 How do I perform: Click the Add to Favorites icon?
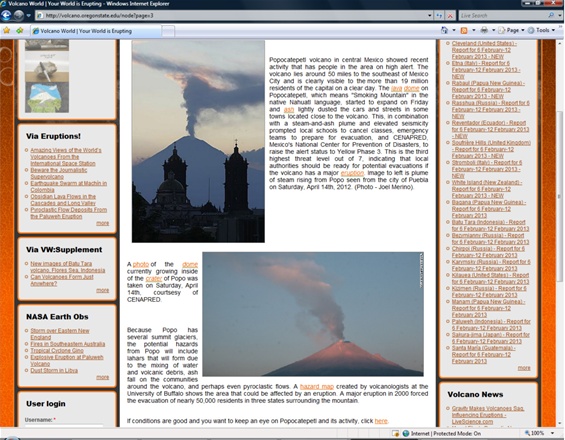[19, 31]
